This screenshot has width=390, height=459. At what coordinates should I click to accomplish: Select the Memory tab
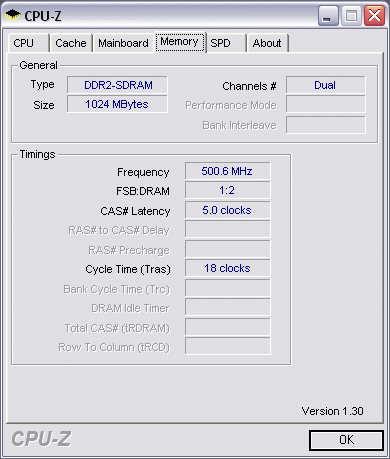(180, 42)
